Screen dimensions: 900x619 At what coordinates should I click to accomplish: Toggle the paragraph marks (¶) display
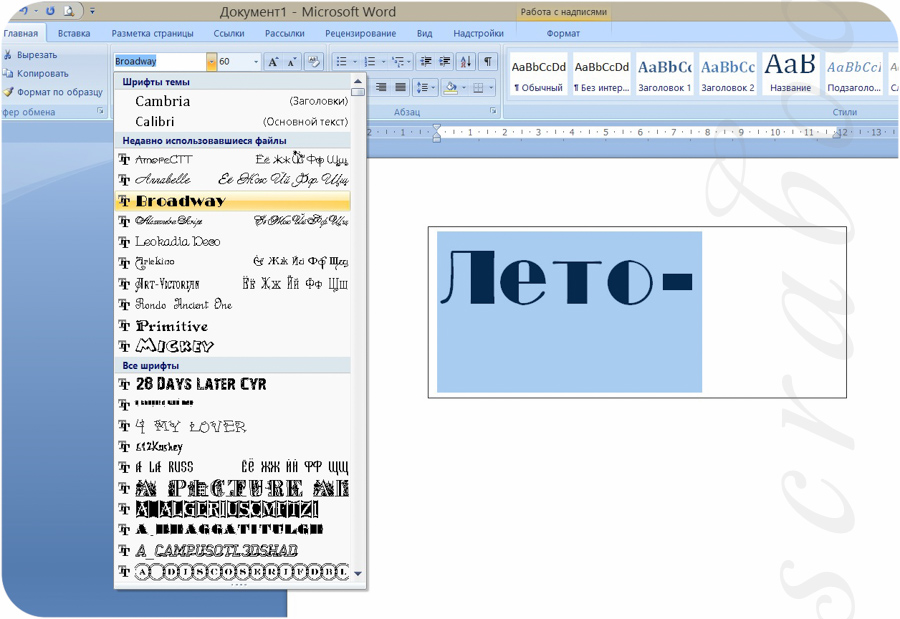pyautogui.click(x=487, y=61)
